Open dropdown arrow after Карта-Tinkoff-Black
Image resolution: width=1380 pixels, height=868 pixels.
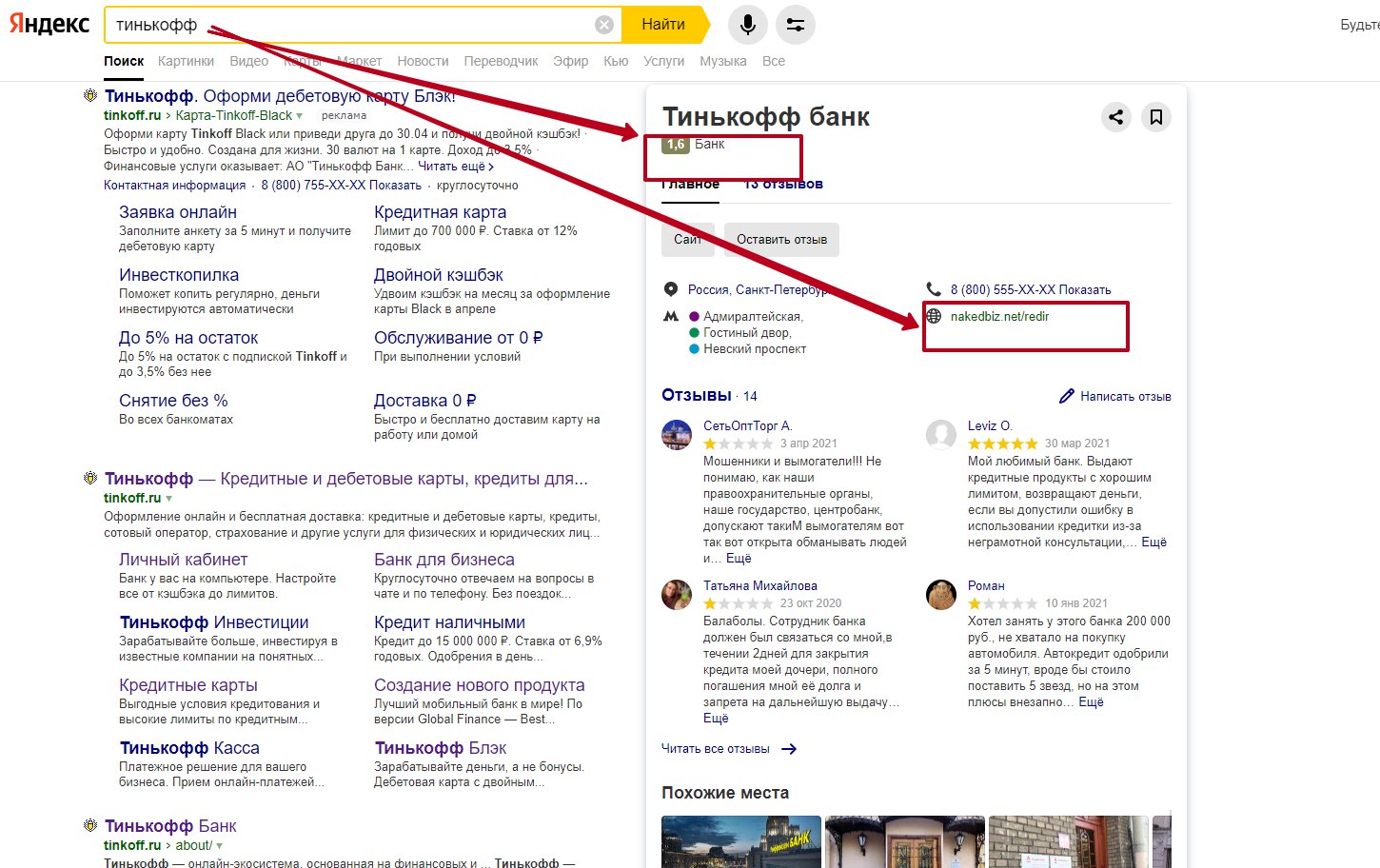pos(299,116)
